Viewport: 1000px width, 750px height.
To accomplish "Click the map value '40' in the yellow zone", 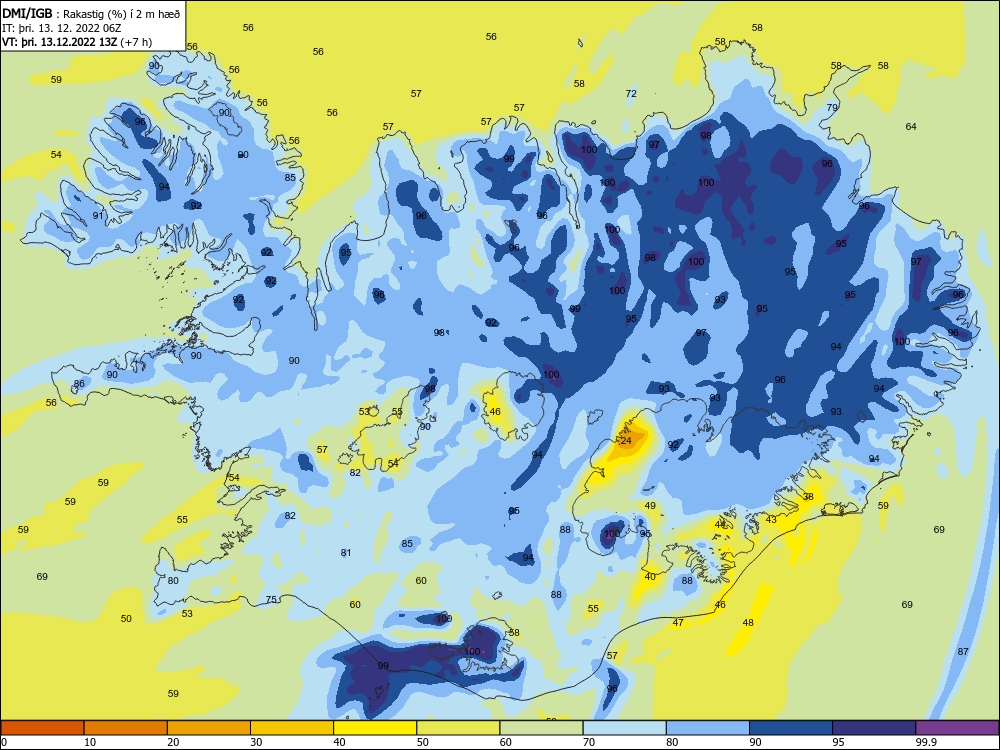I will [x=651, y=576].
